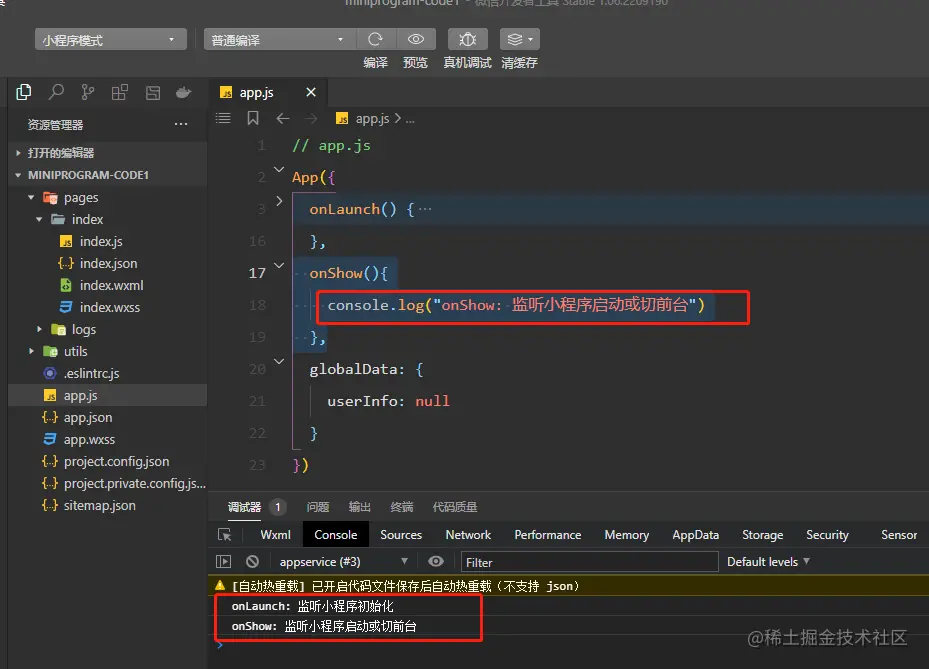Collapse the pages folder
This screenshot has height=669, width=929.
[x=31, y=197]
